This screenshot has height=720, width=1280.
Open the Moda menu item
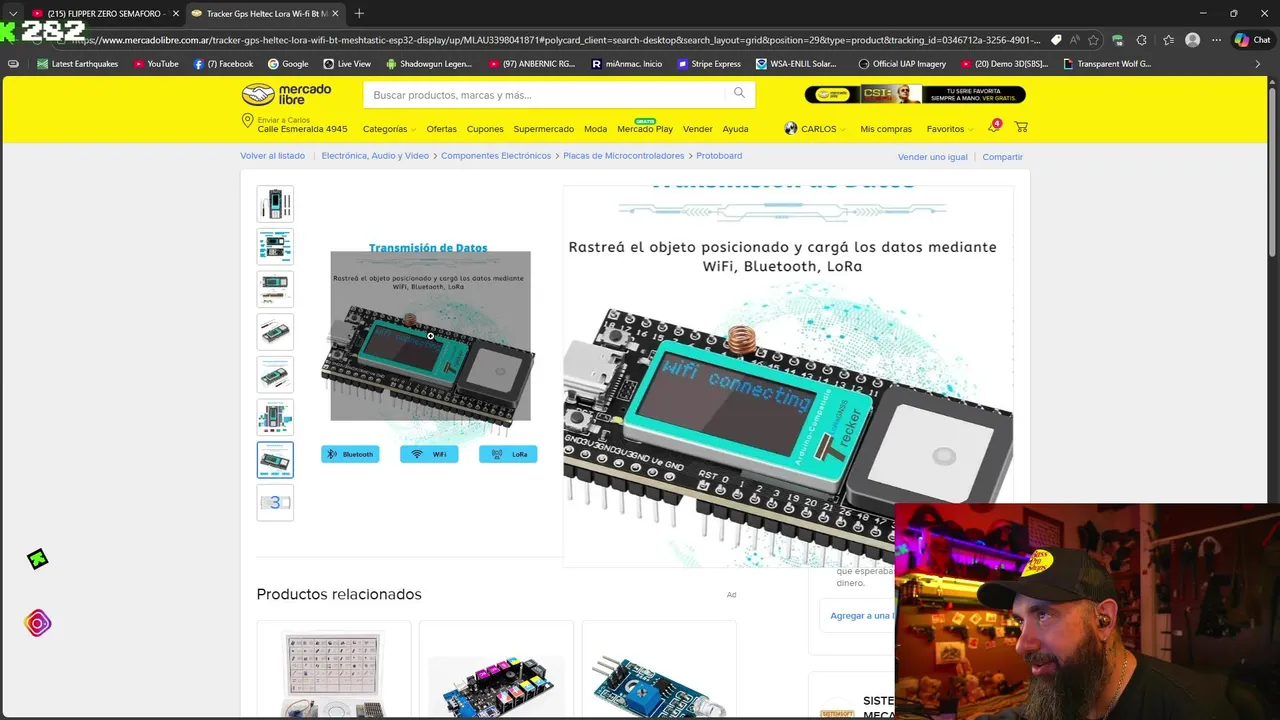pos(595,129)
